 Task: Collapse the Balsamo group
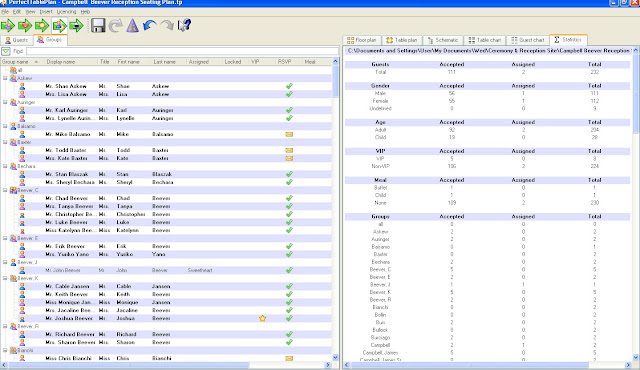[5, 126]
